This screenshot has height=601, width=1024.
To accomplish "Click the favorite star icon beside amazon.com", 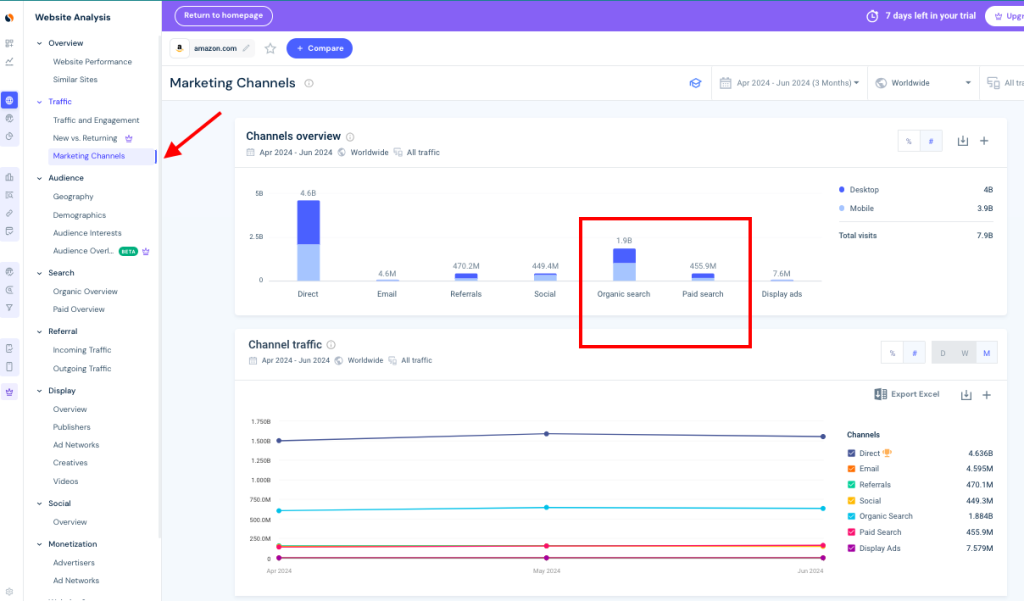I will [270, 48].
